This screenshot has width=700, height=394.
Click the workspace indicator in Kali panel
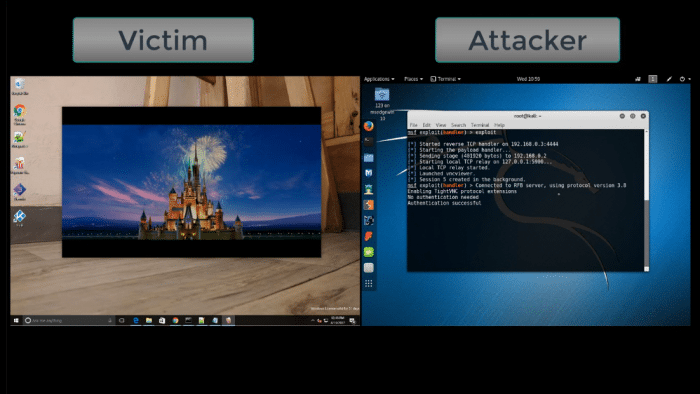coord(653,79)
